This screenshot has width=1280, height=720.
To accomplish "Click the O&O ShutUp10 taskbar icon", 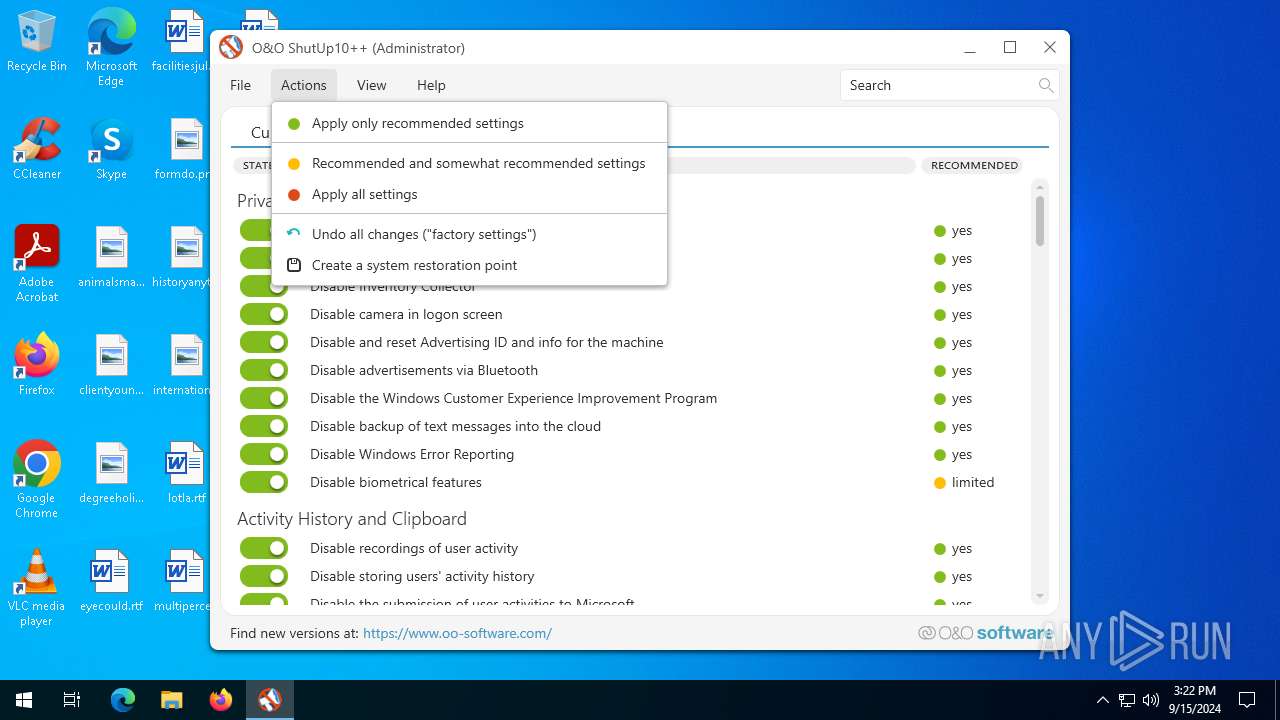I will [270, 700].
